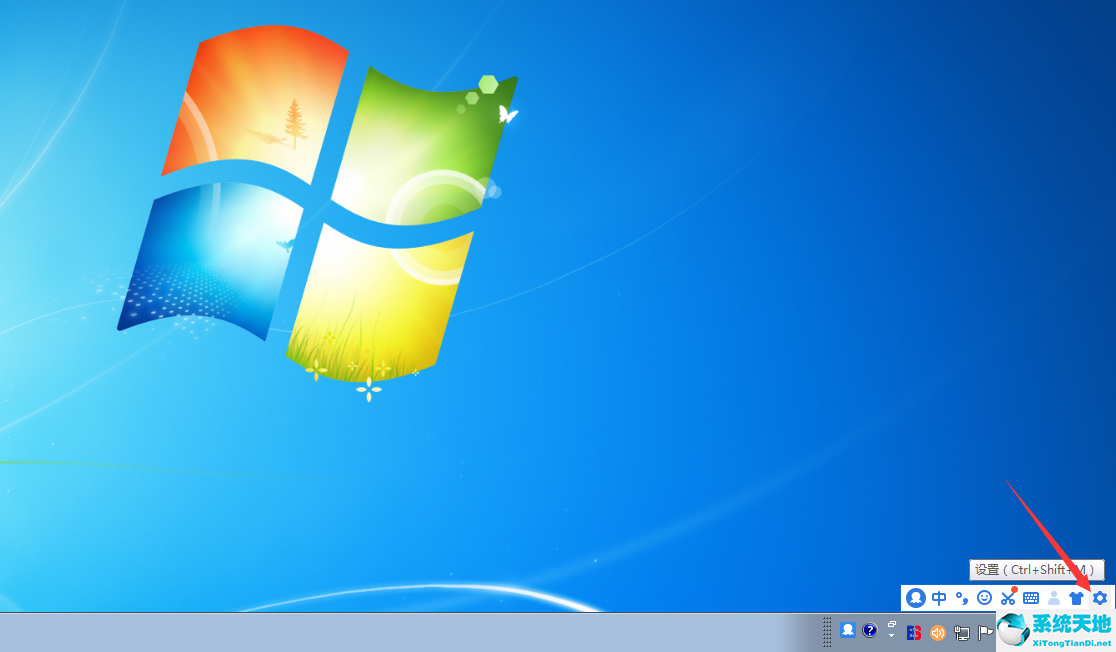Click the faded user account icon on the IME toolbar
Viewport: 1116px width, 652px height.
tap(1054, 598)
